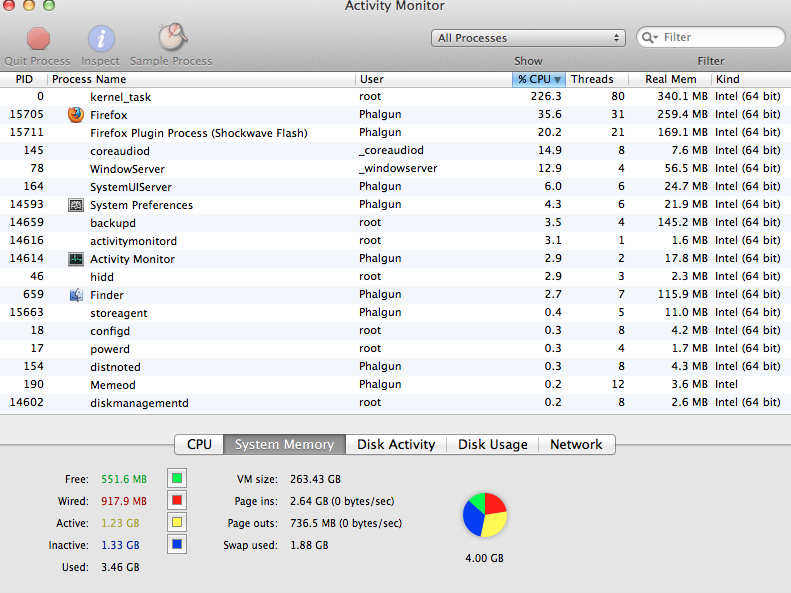Open the Disk Activity tab
This screenshot has width=791, height=593.
pos(396,444)
